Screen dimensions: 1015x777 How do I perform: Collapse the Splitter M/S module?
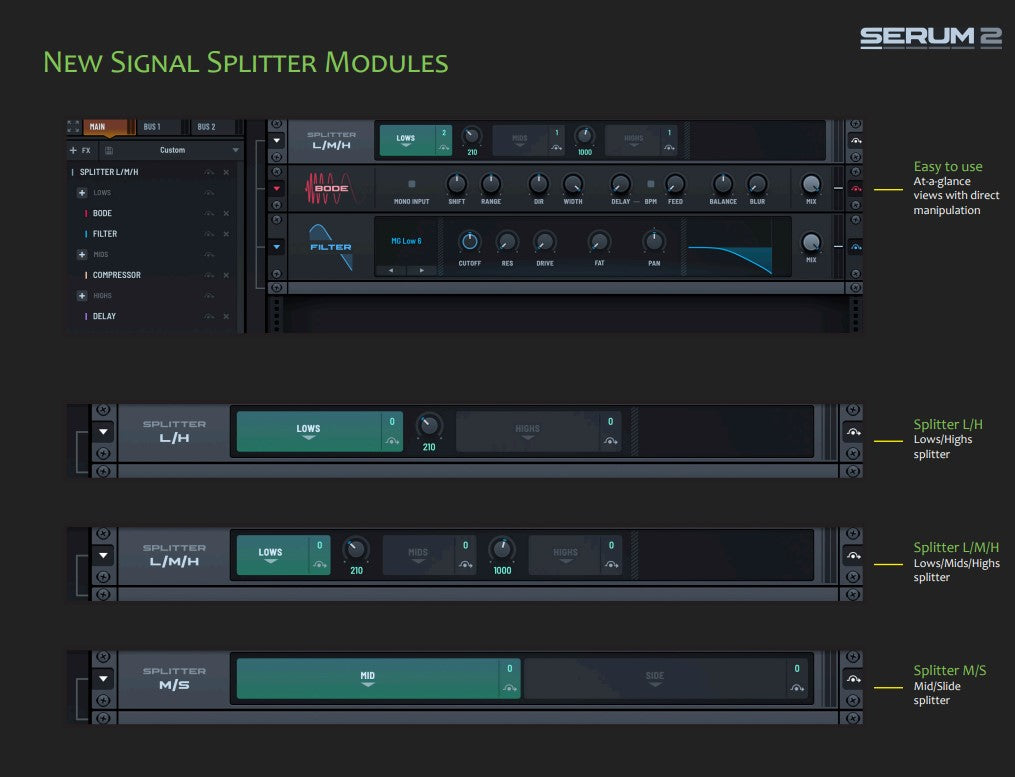point(104,679)
